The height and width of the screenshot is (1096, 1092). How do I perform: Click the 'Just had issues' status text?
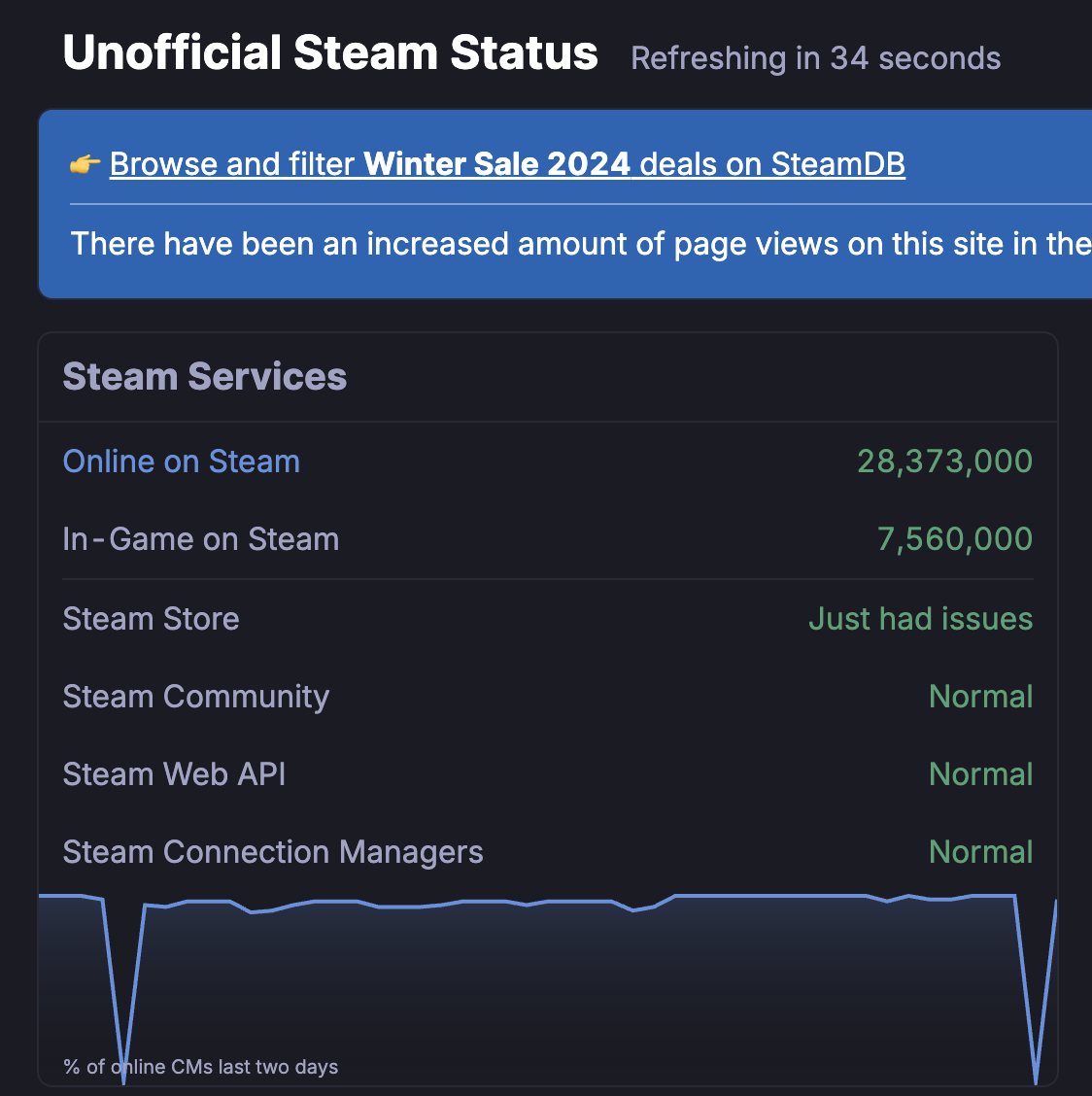click(920, 619)
